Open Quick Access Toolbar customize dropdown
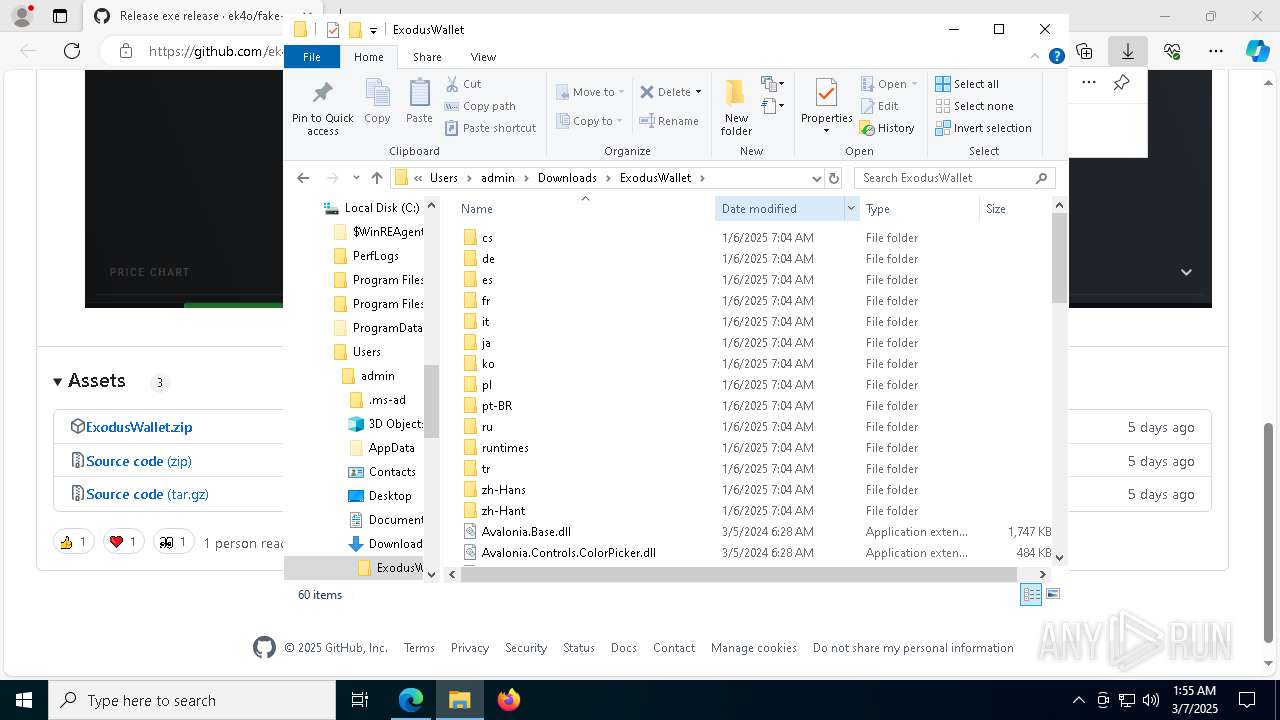 point(373,30)
